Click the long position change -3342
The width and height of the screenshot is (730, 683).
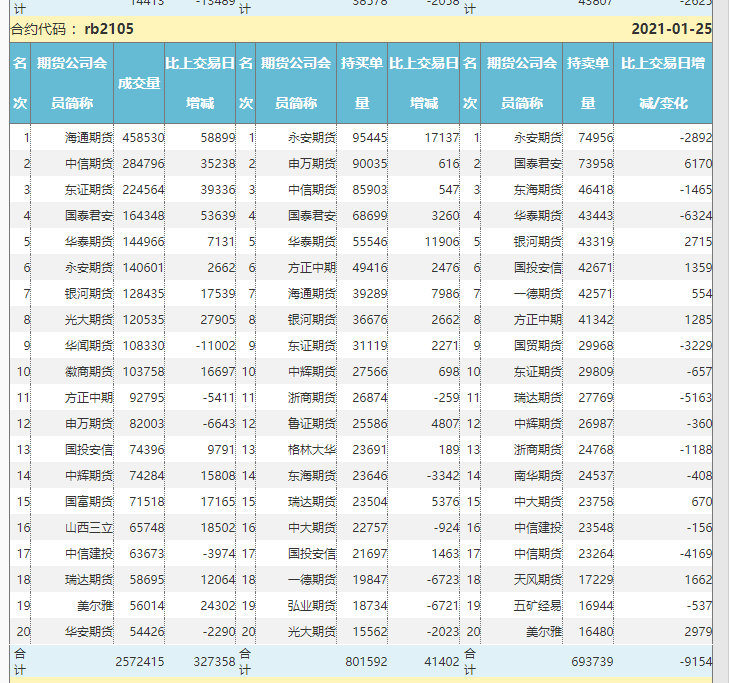443,476
